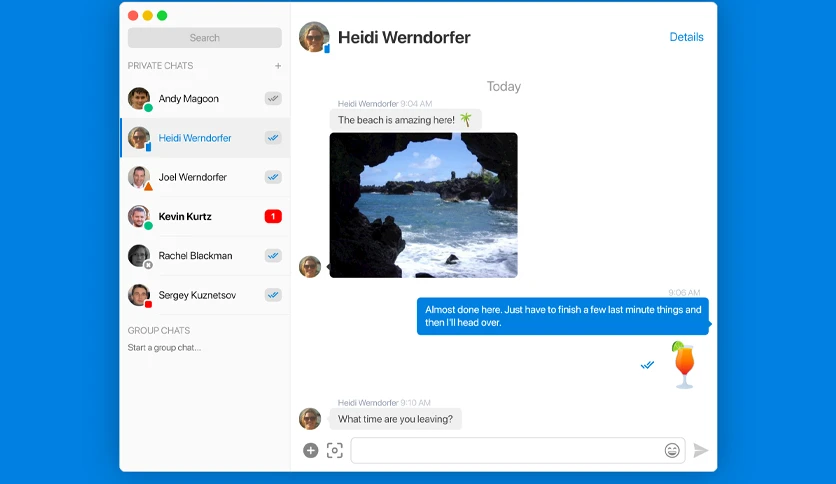Add a new private chat with plus icon
The image size is (836, 484).
(x=278, y=66)
